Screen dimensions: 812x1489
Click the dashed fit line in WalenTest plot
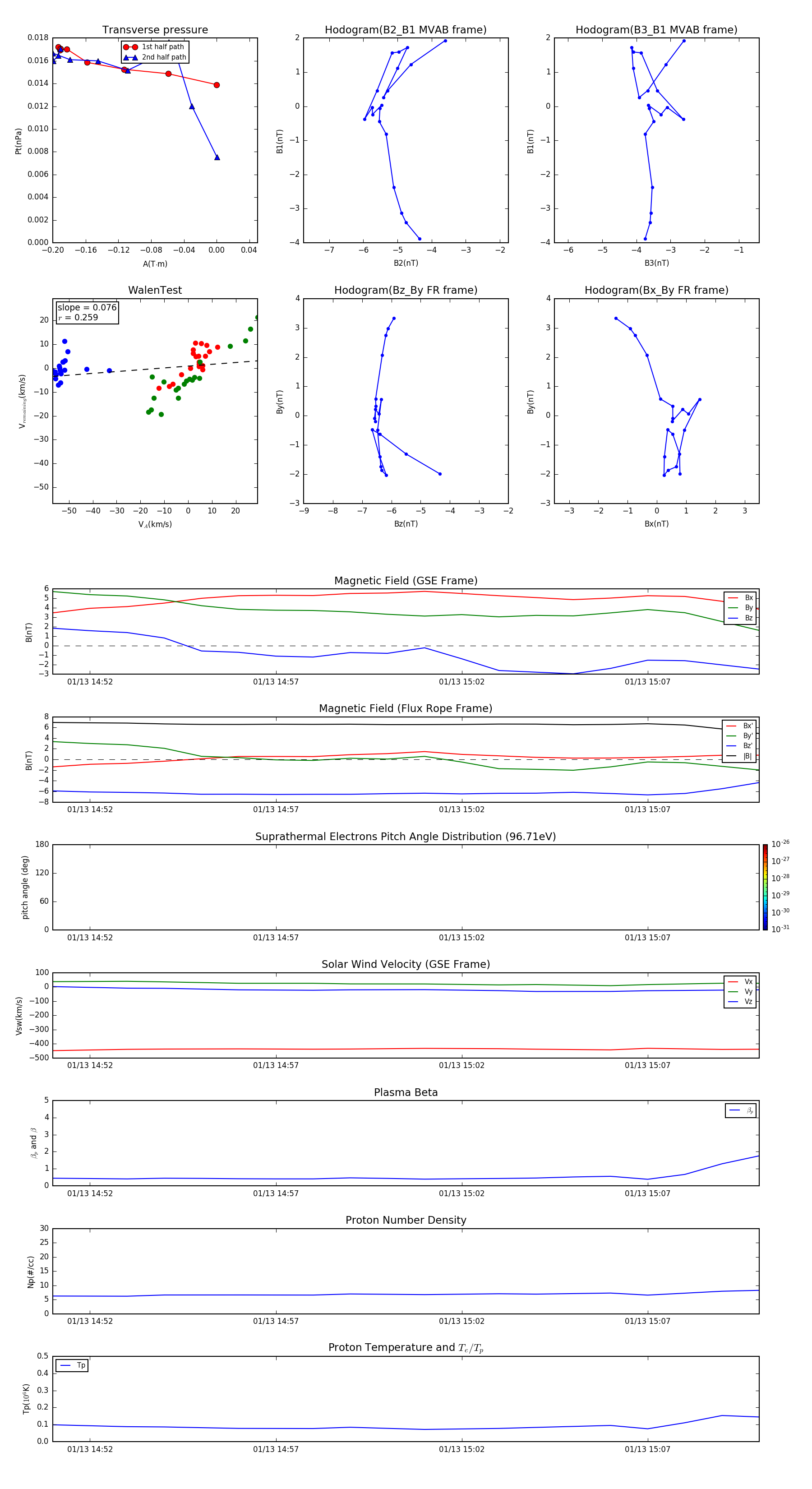[155, 368]
